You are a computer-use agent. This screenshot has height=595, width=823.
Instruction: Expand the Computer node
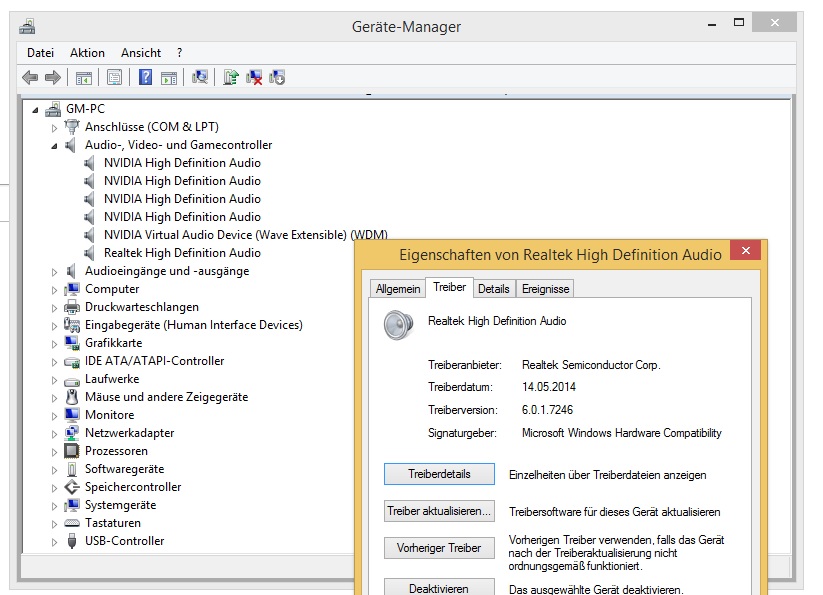(x=54, y=290)
